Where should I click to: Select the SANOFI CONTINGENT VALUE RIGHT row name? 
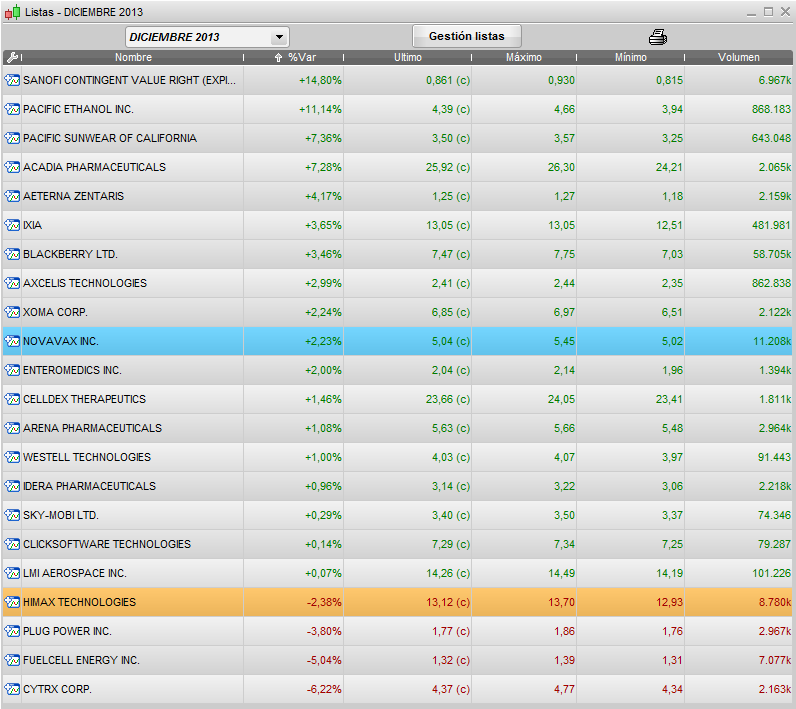[129, 80]
